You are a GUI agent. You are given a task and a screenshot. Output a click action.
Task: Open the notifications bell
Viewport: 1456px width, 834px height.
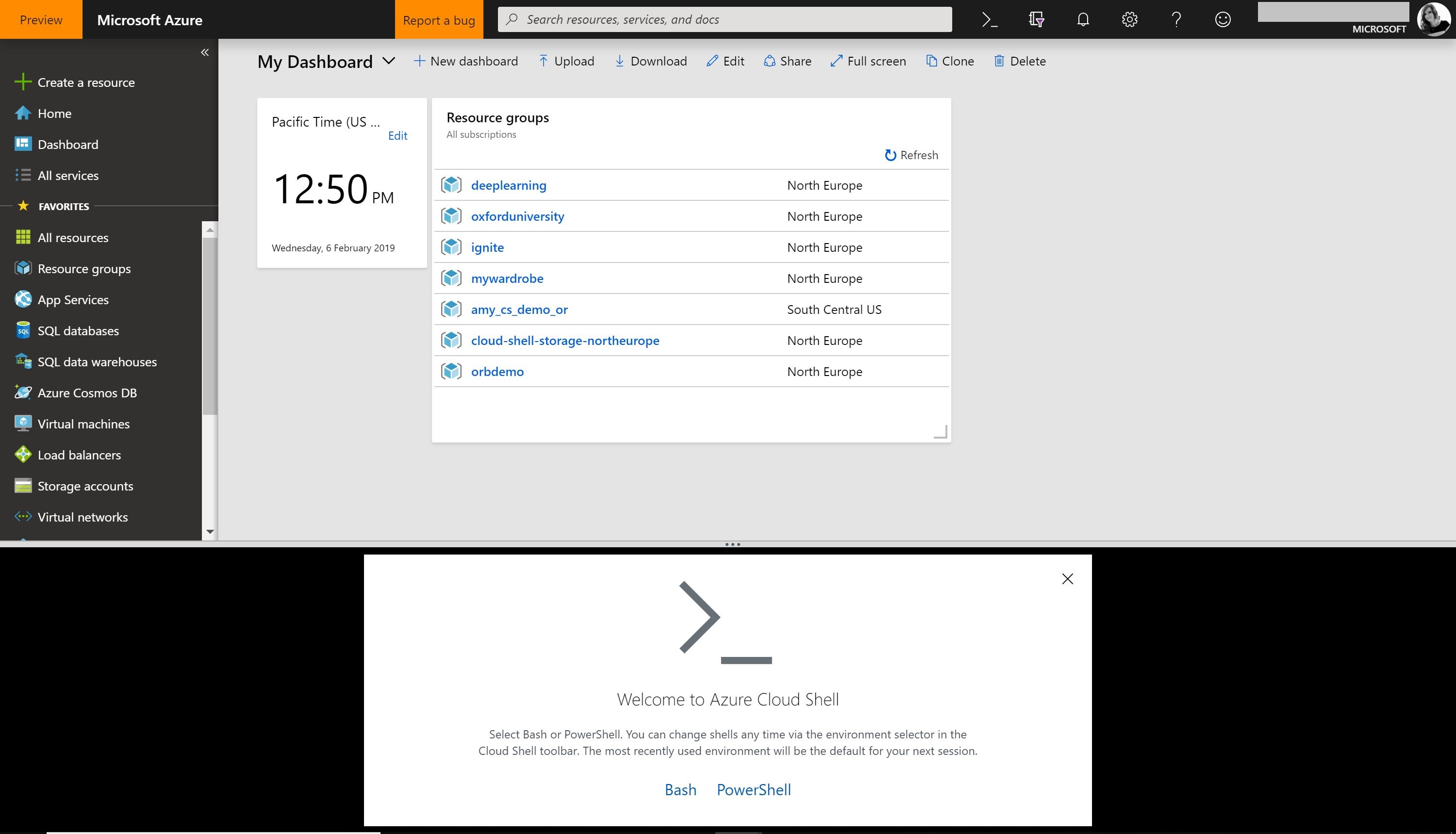pos(1083,19)
